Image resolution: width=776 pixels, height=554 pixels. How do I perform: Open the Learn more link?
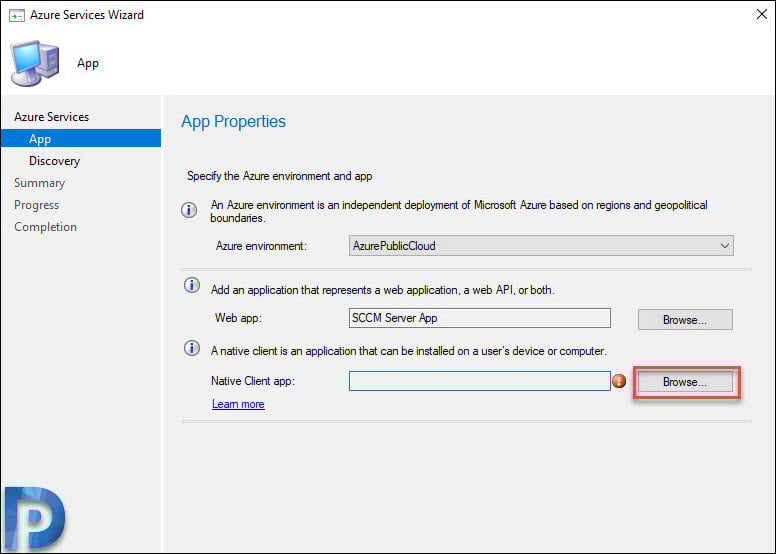(238, 404)
